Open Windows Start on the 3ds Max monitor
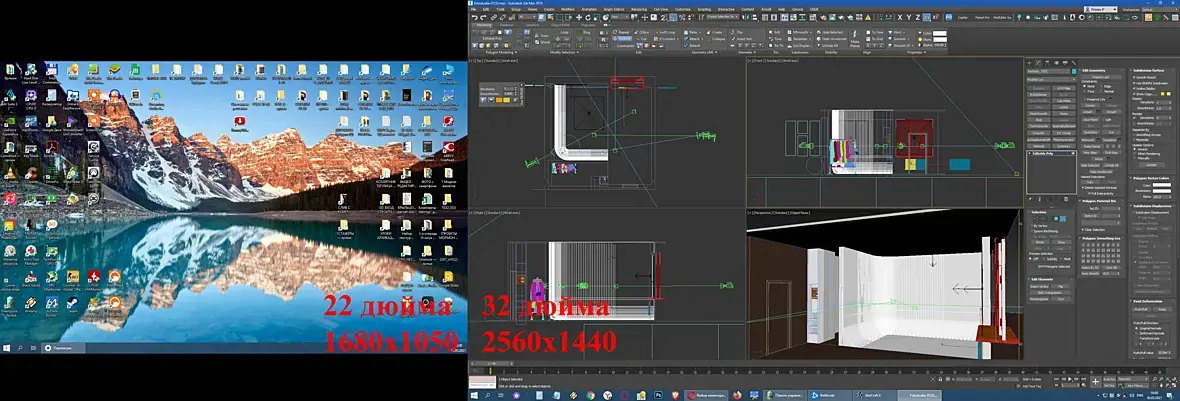 coord(475,394)
